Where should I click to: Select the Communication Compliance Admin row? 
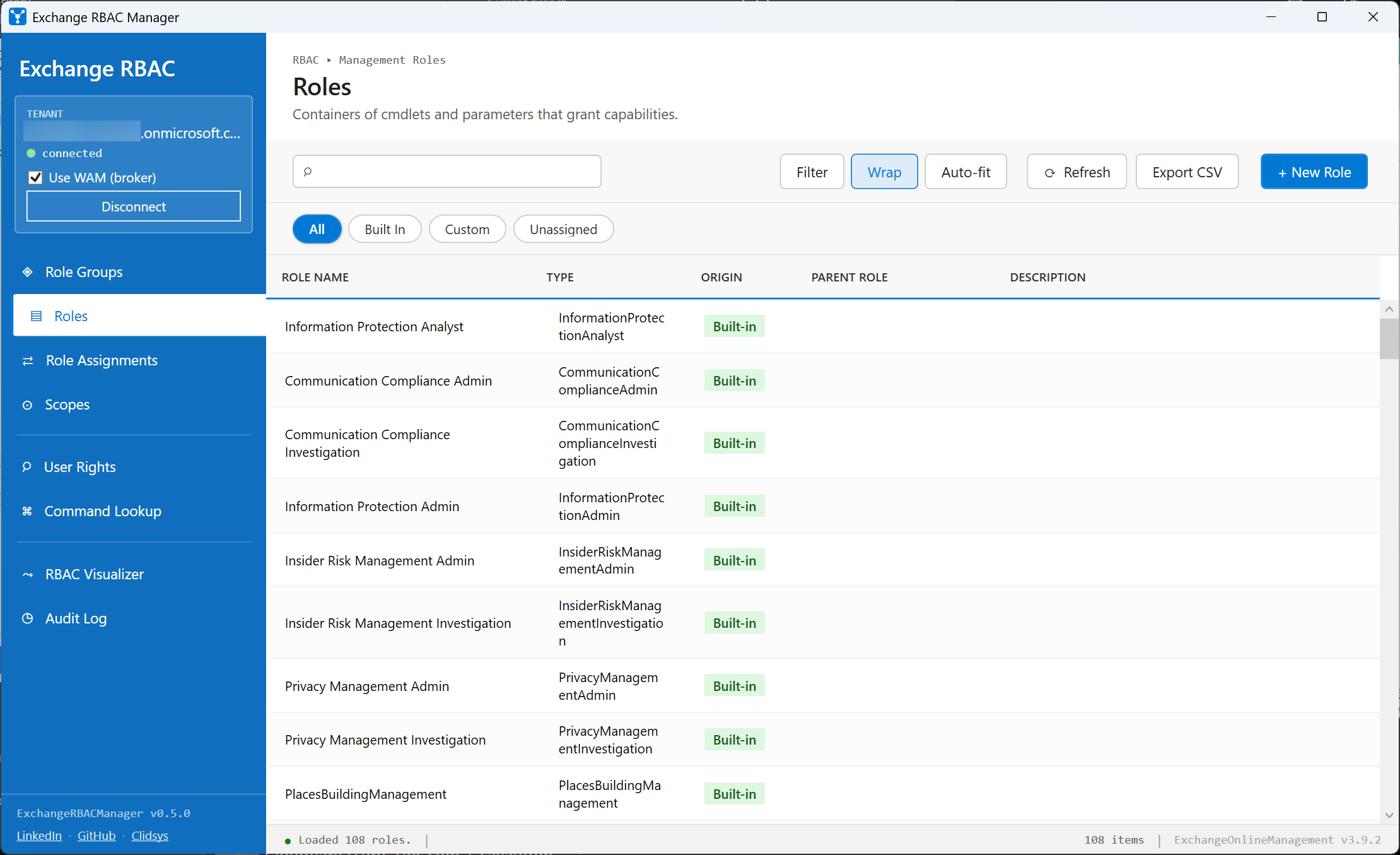click(823, 380)
